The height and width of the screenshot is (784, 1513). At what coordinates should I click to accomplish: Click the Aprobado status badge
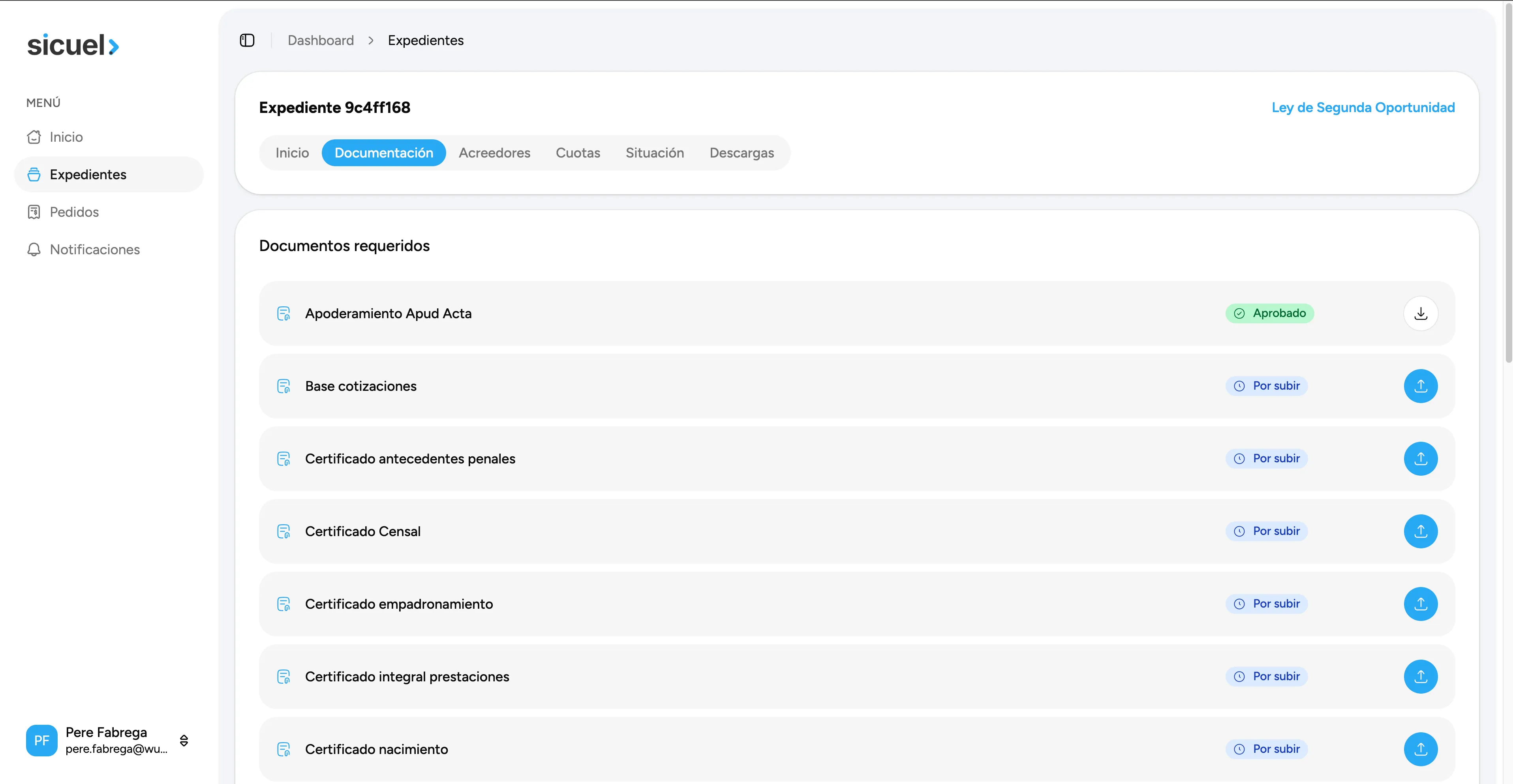click(1269, 313)
